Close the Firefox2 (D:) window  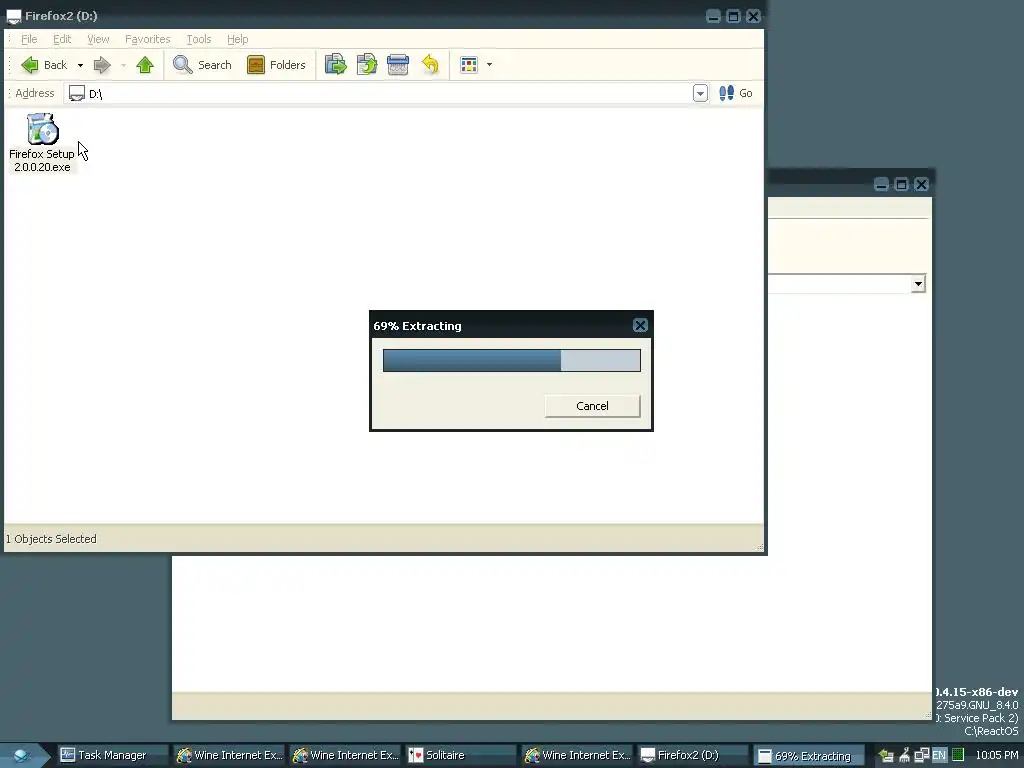(x=753, y=16)
